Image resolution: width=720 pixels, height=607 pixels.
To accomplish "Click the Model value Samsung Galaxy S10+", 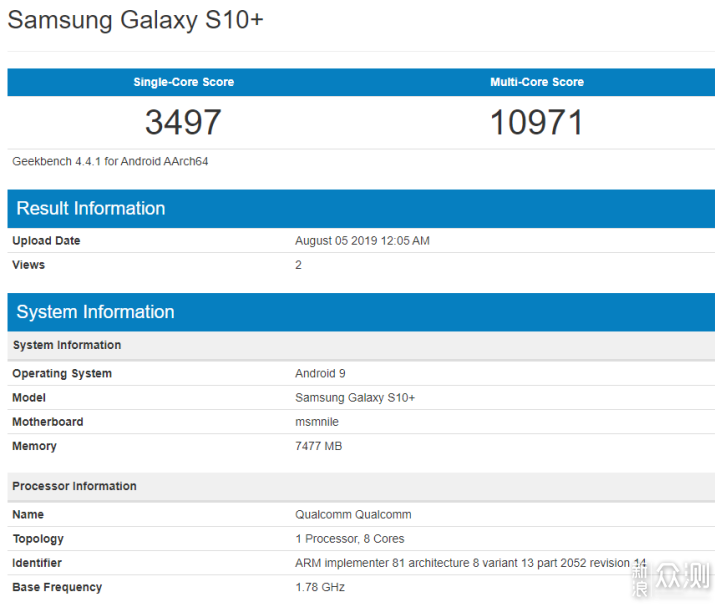I will pyautogui.click(x=355, y=398).
